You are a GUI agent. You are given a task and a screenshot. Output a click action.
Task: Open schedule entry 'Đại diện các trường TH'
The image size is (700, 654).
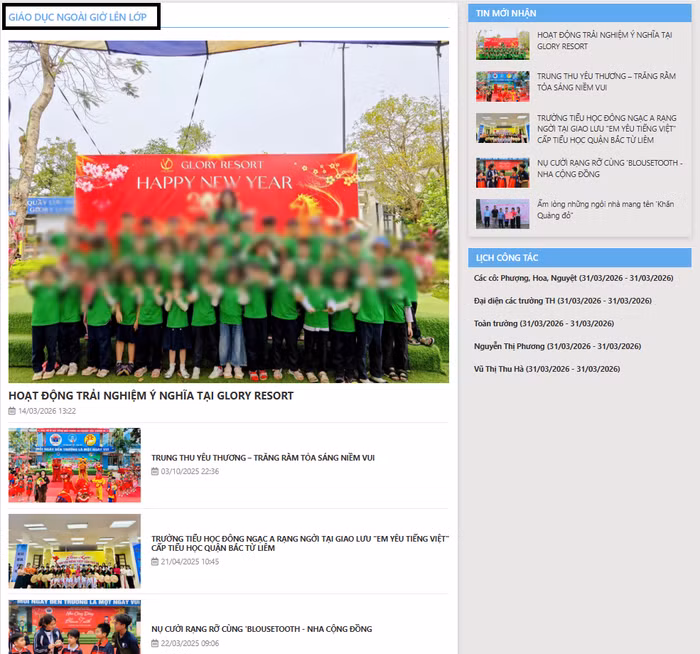click(562, 300)
